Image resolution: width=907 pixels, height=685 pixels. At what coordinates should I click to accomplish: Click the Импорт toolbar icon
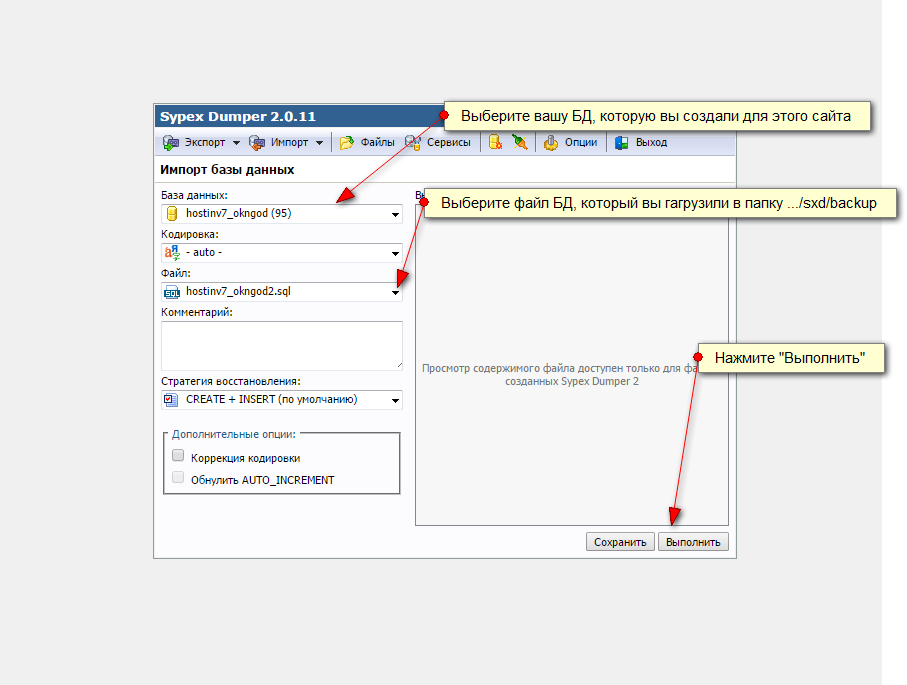[x=257, y=143]
